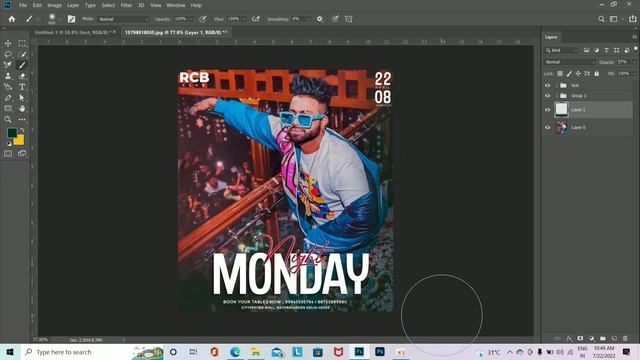640x360 pixels.
Task: Select the Hand tool
Action: [x=22, y=109]
